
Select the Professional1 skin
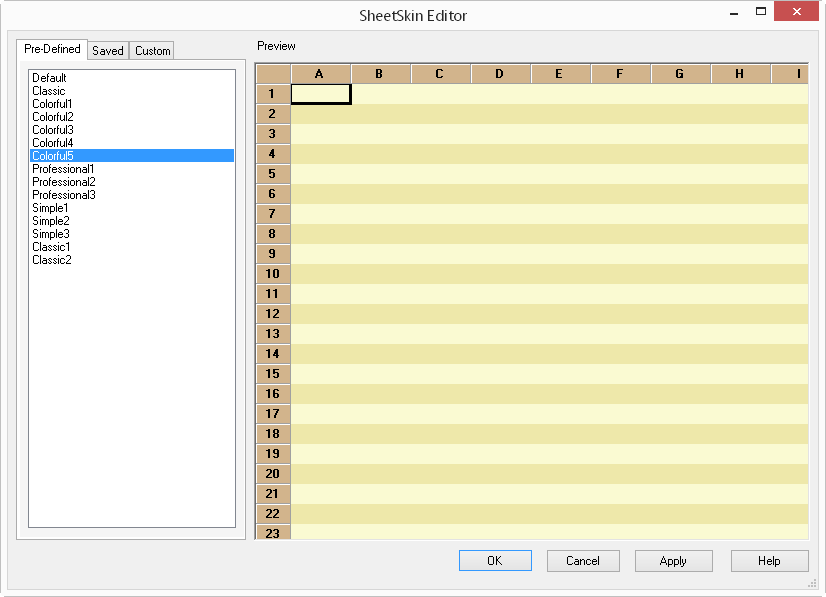click(63, 168)
